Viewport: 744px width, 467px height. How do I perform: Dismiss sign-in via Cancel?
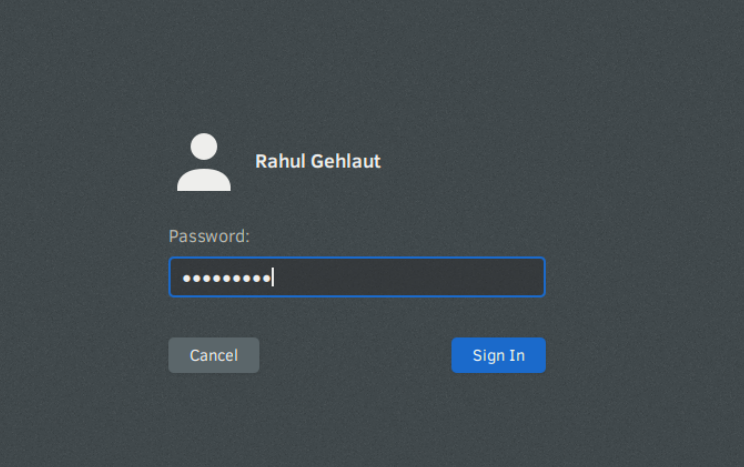[214, 355]
